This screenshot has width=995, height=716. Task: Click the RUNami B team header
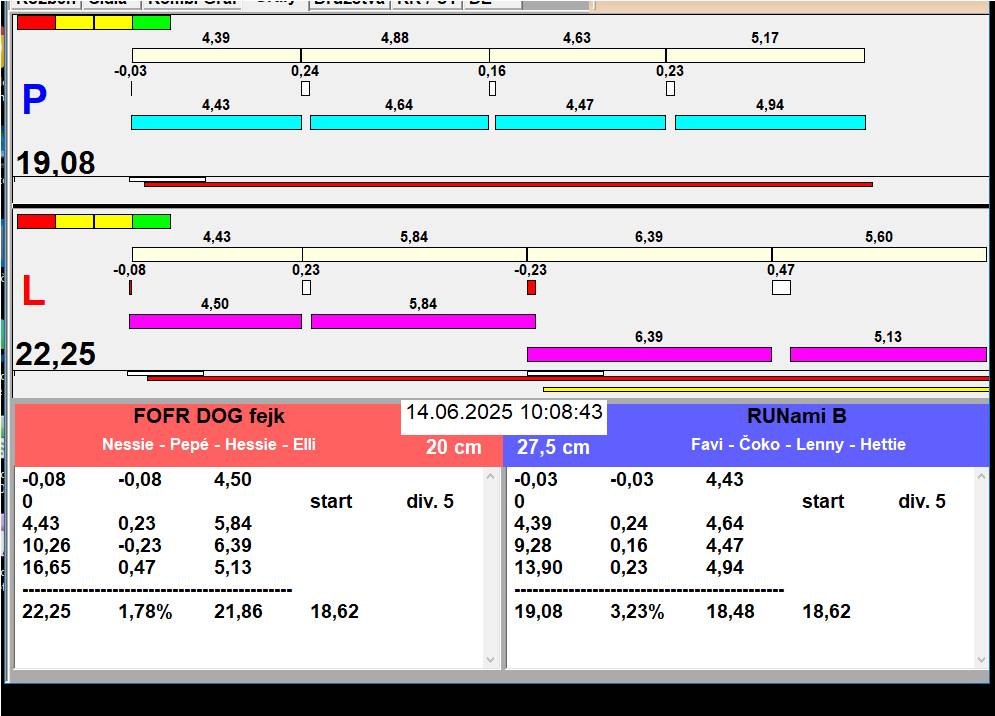[796, 417]
